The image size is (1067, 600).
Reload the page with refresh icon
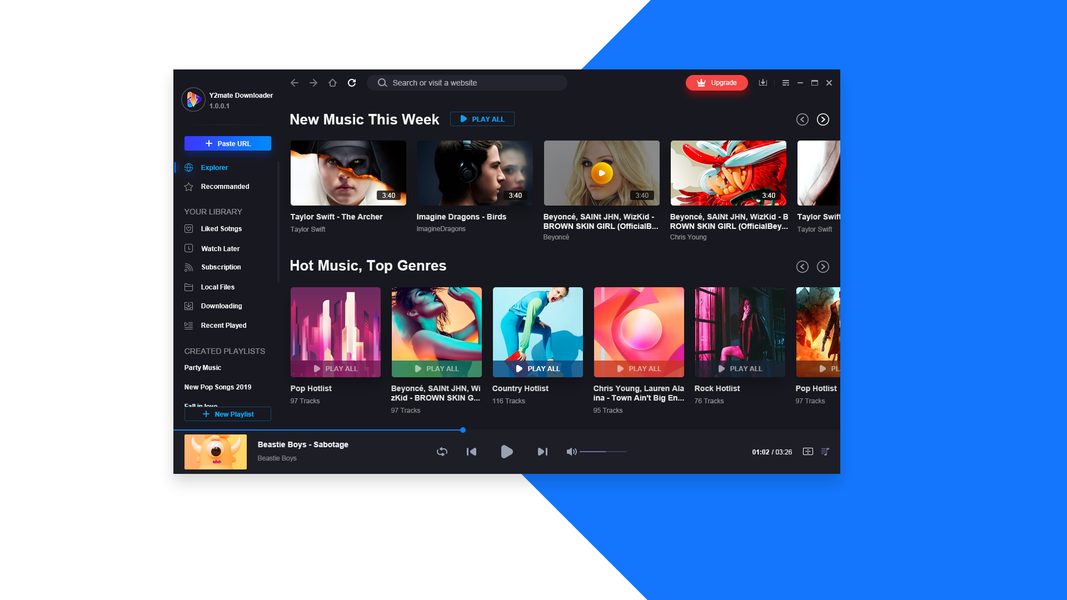(x=352, y=83)
